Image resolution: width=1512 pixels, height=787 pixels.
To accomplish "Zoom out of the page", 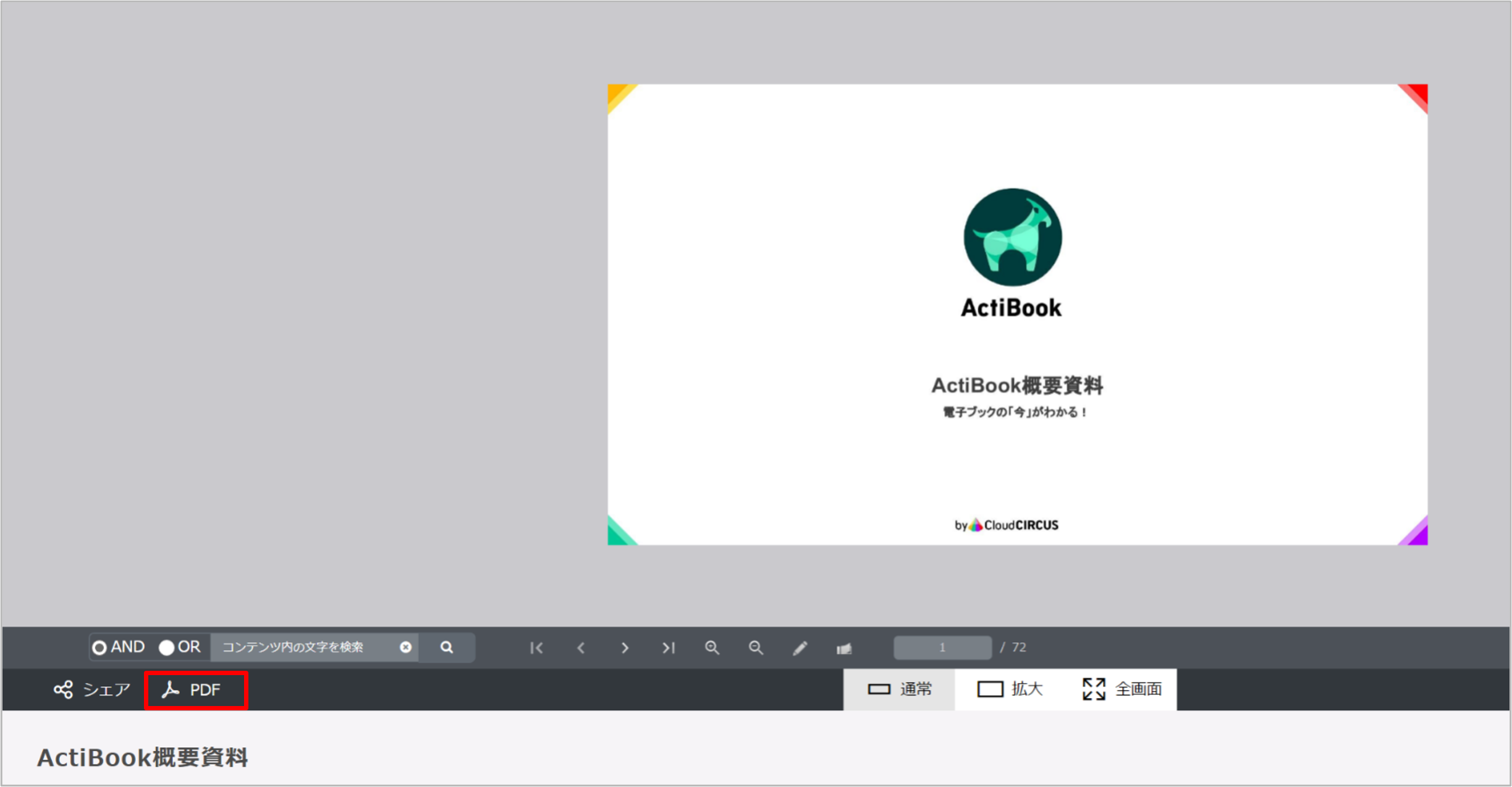I will [x=756, y=647].
